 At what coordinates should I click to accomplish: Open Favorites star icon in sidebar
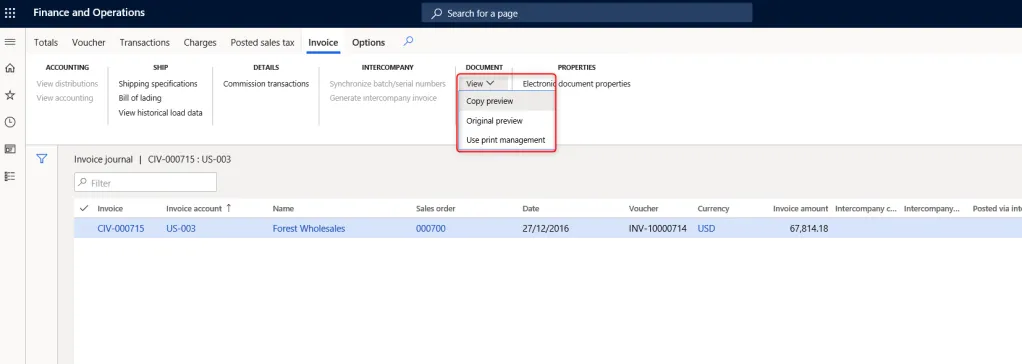pos(10,95)
